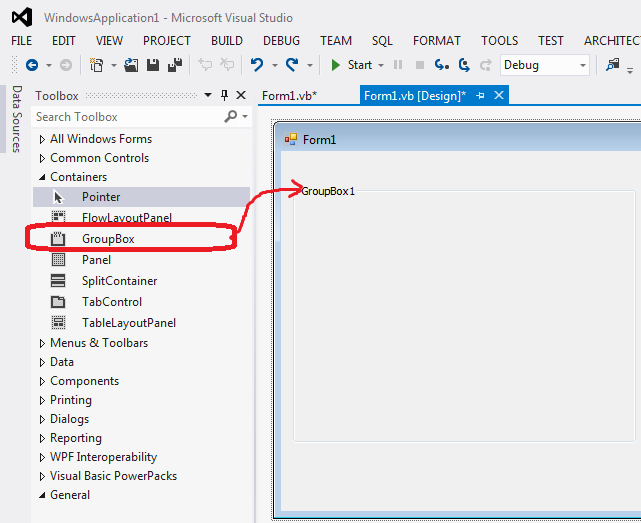The height and width of the screenshot is (523, 641).
Task: Click the Pause (Break All) icon
Action: pos(398,65)
